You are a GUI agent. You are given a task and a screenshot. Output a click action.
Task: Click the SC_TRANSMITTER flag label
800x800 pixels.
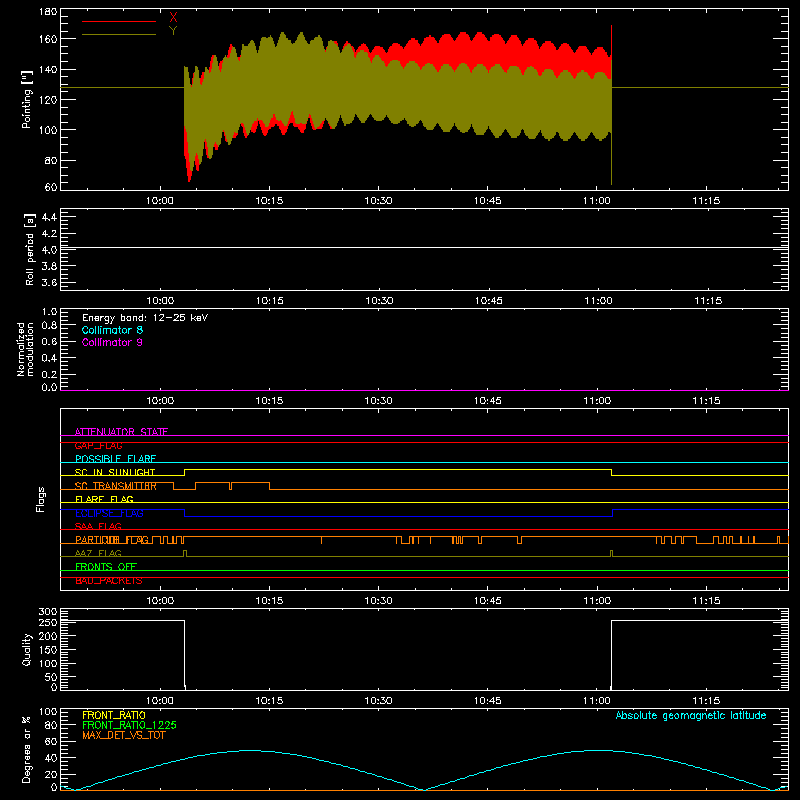click(116, 486)
